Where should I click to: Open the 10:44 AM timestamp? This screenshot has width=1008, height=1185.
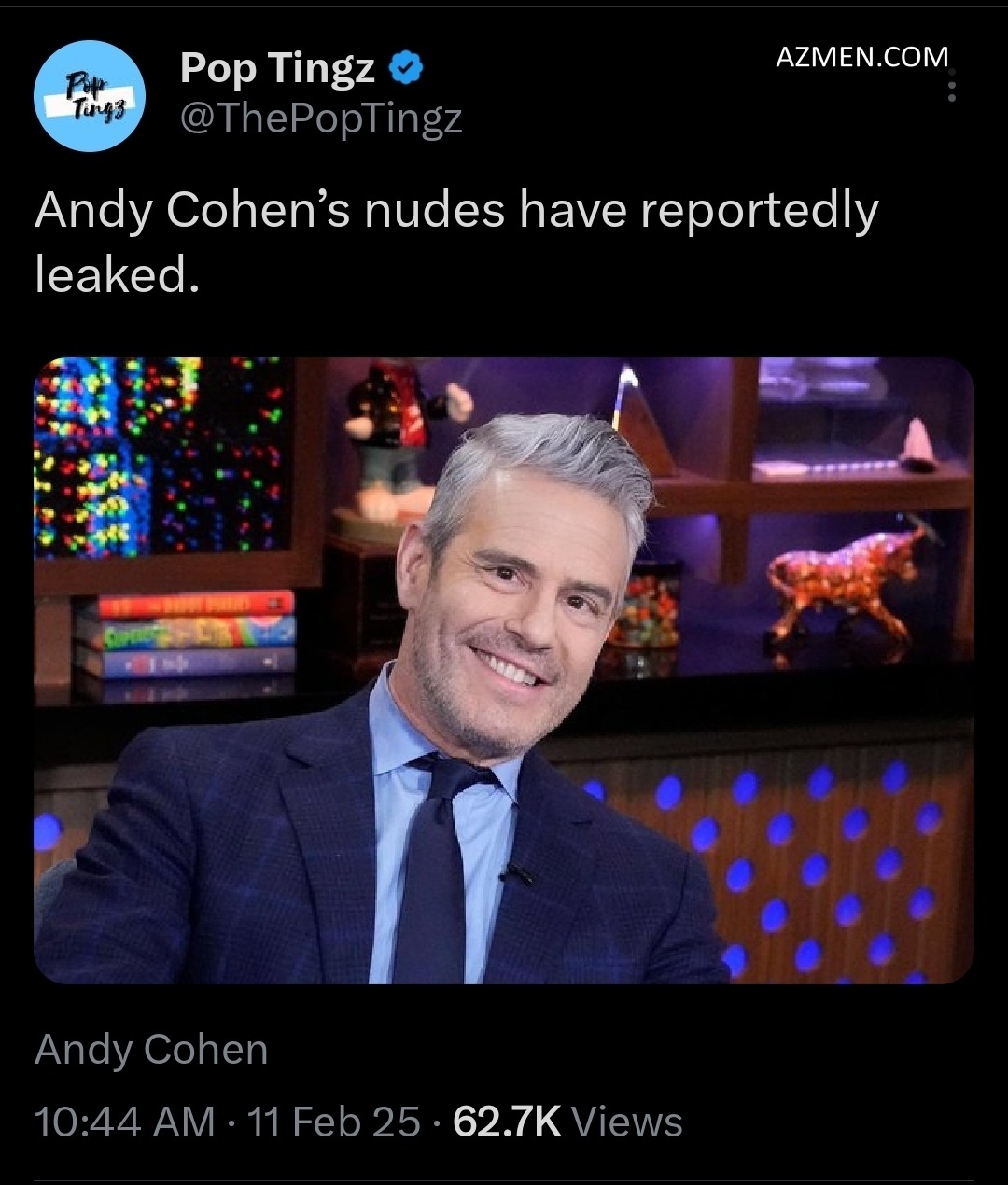[124, 1121]
